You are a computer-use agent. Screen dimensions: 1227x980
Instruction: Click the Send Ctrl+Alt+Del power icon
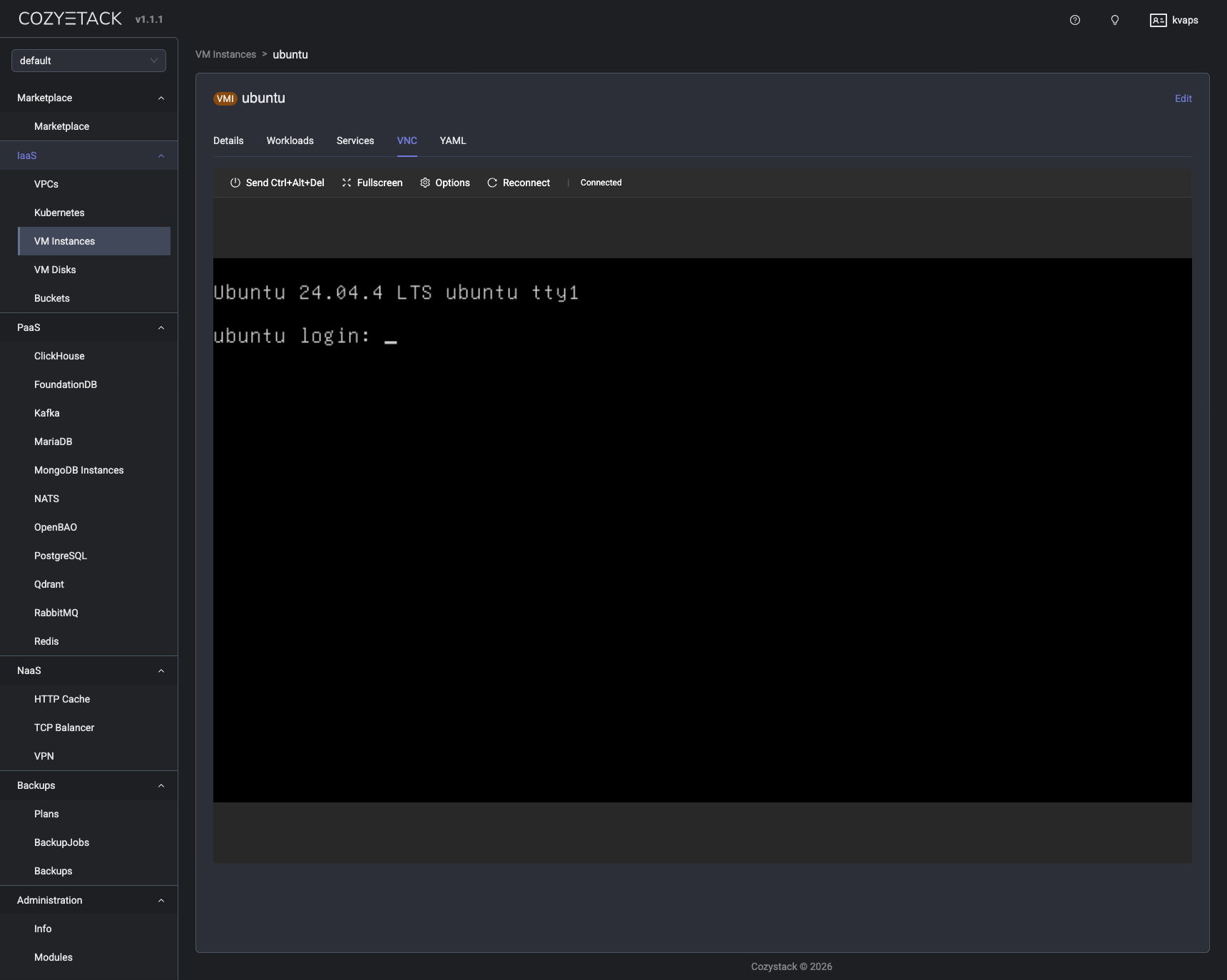[x=235, y=183]
